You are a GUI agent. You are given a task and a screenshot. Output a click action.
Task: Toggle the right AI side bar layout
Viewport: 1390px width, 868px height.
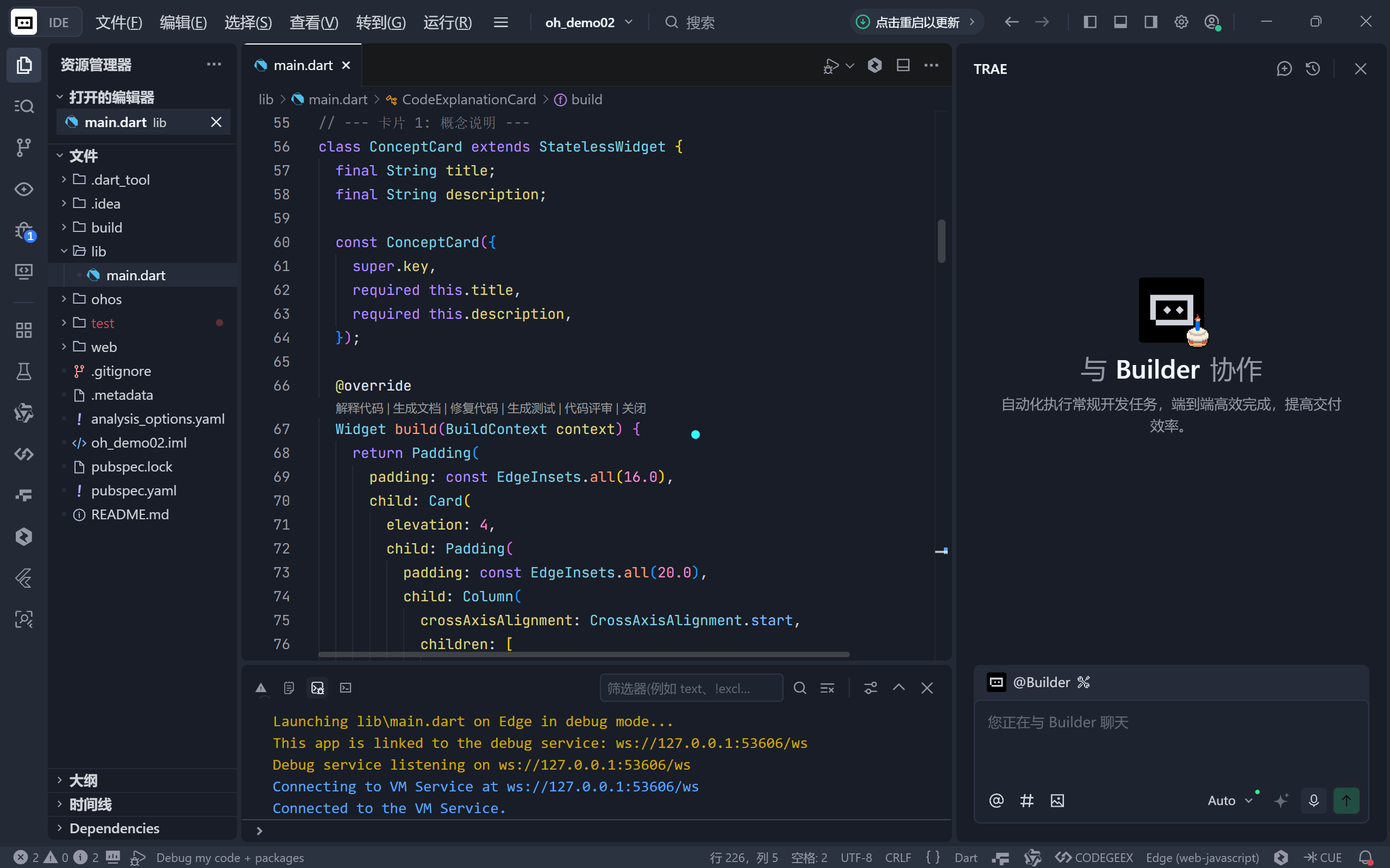1150,22
